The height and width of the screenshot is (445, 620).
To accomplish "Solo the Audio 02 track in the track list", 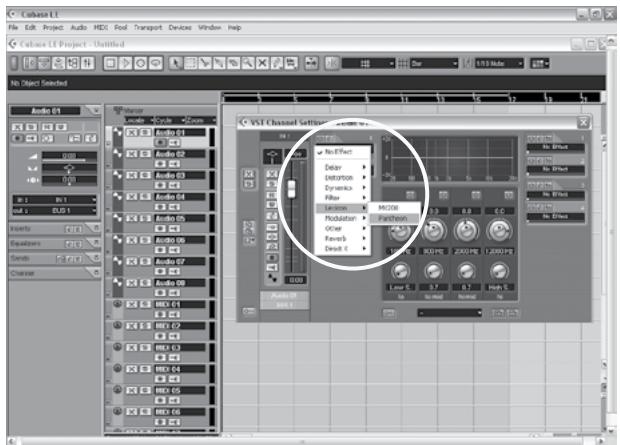I will click(145, 154).
